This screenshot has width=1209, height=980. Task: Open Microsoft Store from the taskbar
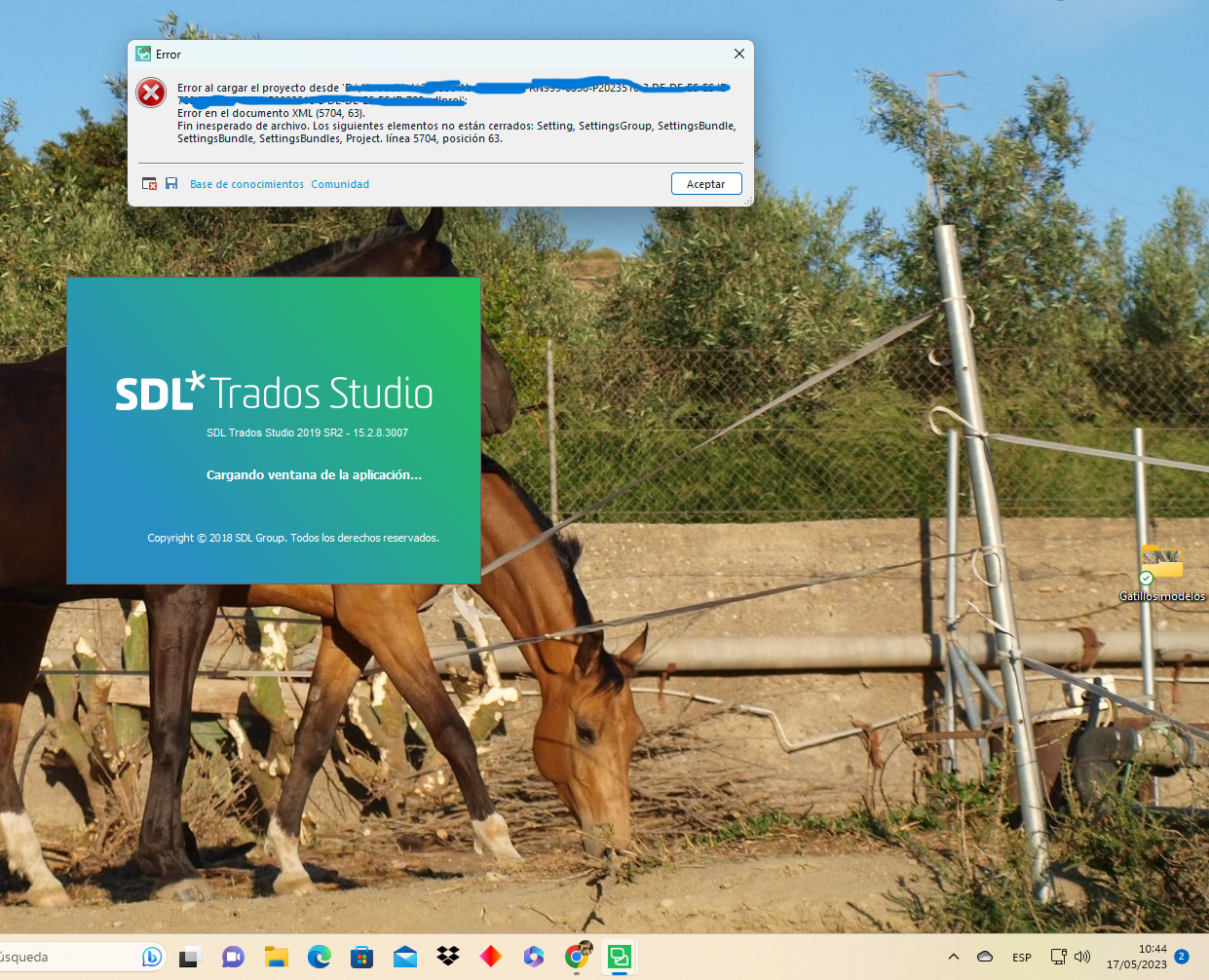(x=362, y=958)
